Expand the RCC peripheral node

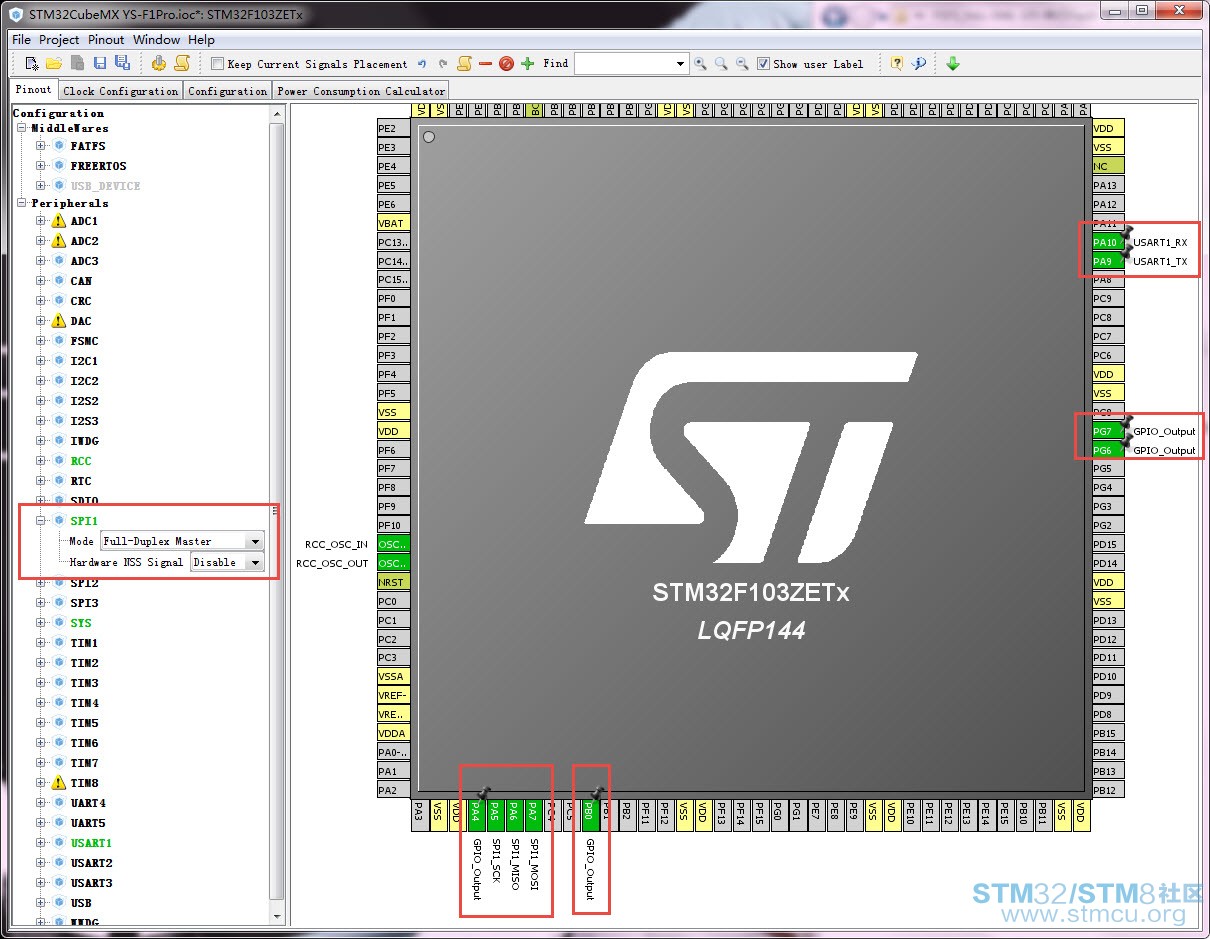pos(41,461)
